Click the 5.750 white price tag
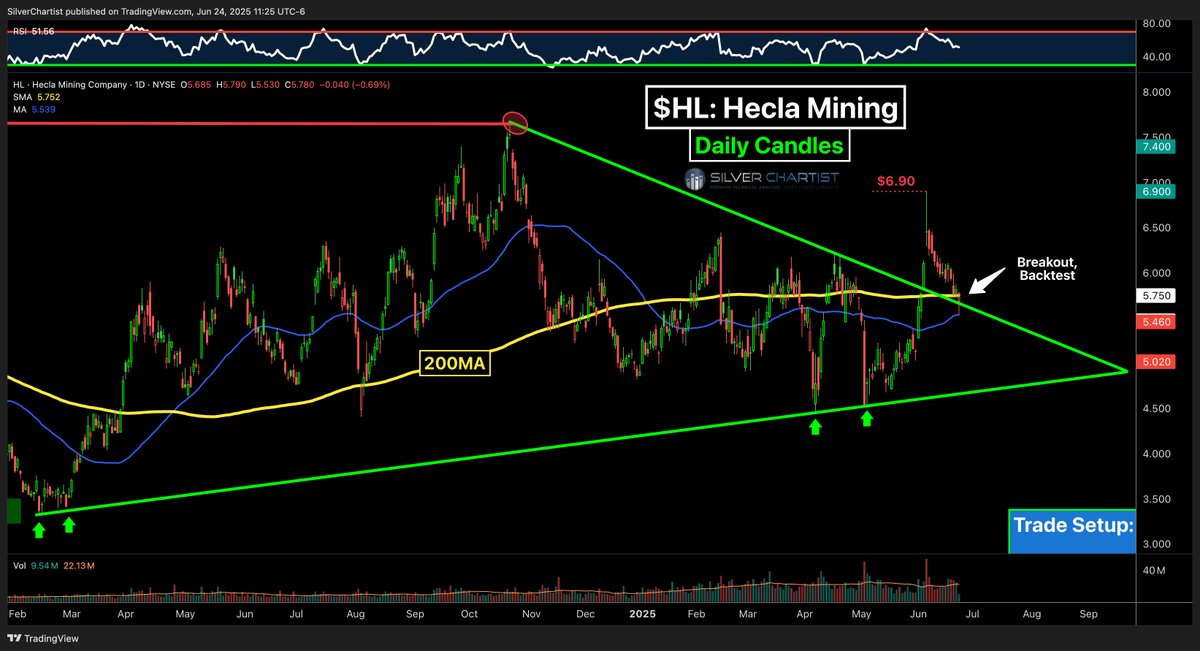Image resolution: width=1200 pixels, height=651 pixels. point(1156,297)
